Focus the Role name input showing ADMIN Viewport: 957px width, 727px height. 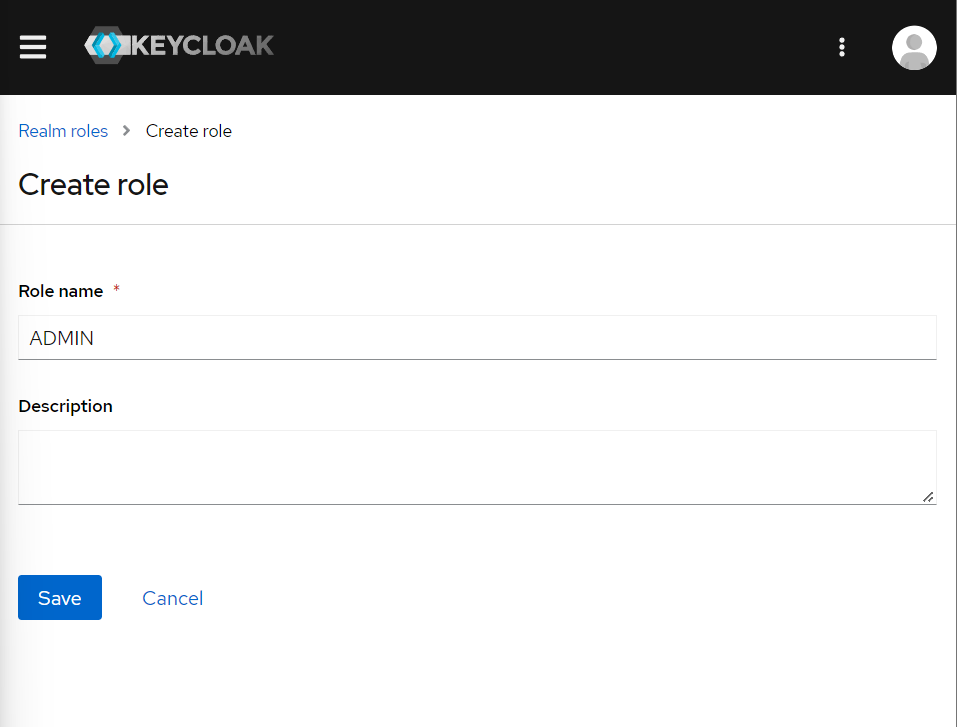pos(477,338)
